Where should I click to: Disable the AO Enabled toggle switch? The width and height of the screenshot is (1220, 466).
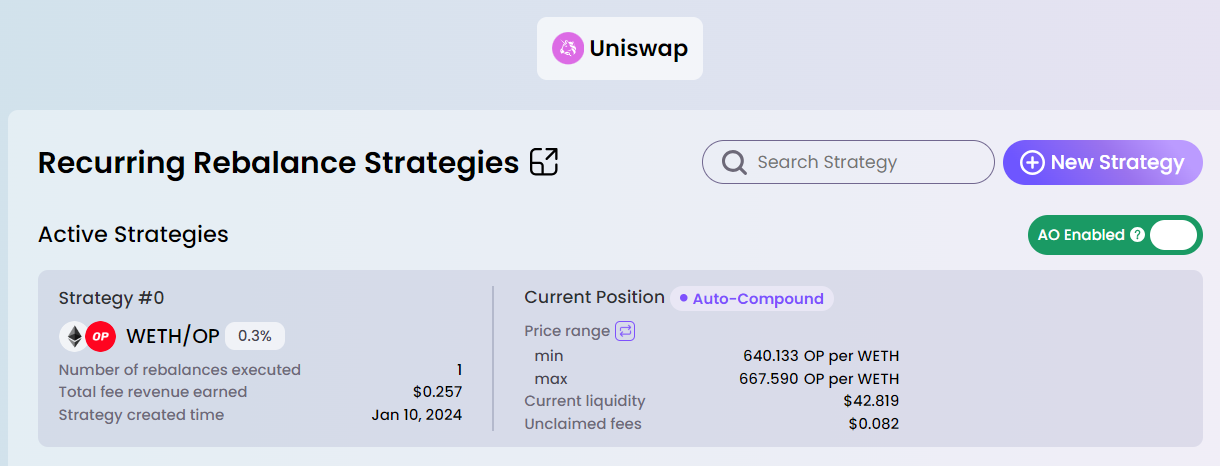(x=1172, y=235)
